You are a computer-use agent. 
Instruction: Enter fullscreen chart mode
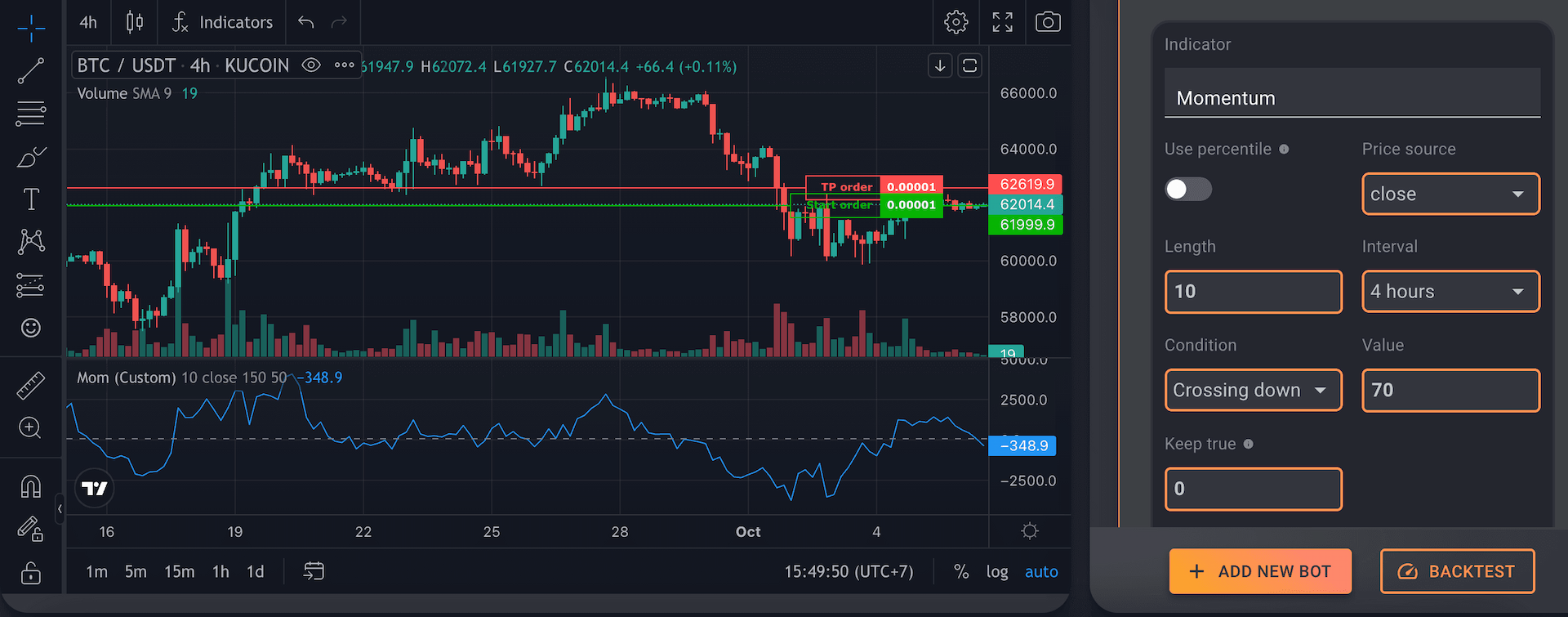coord(1002,22)
